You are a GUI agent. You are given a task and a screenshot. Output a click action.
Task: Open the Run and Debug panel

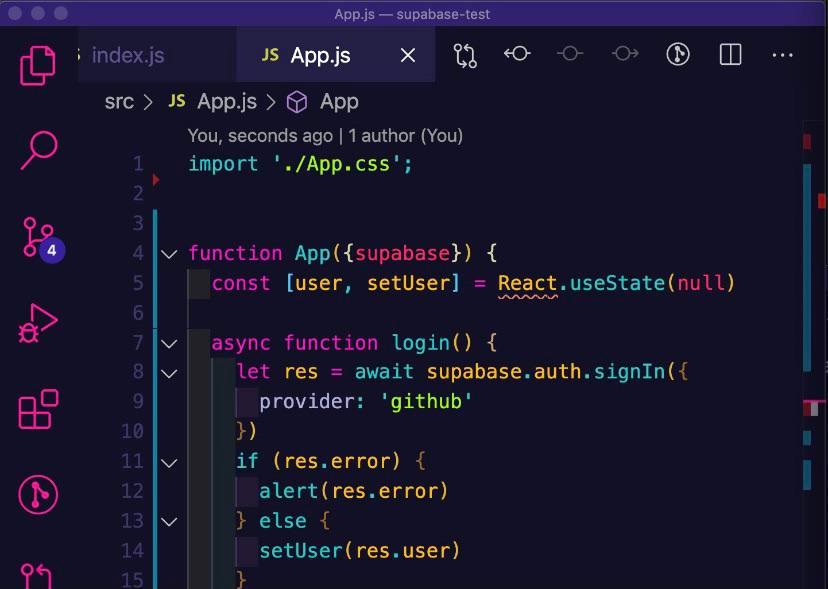tap(37, 322)
